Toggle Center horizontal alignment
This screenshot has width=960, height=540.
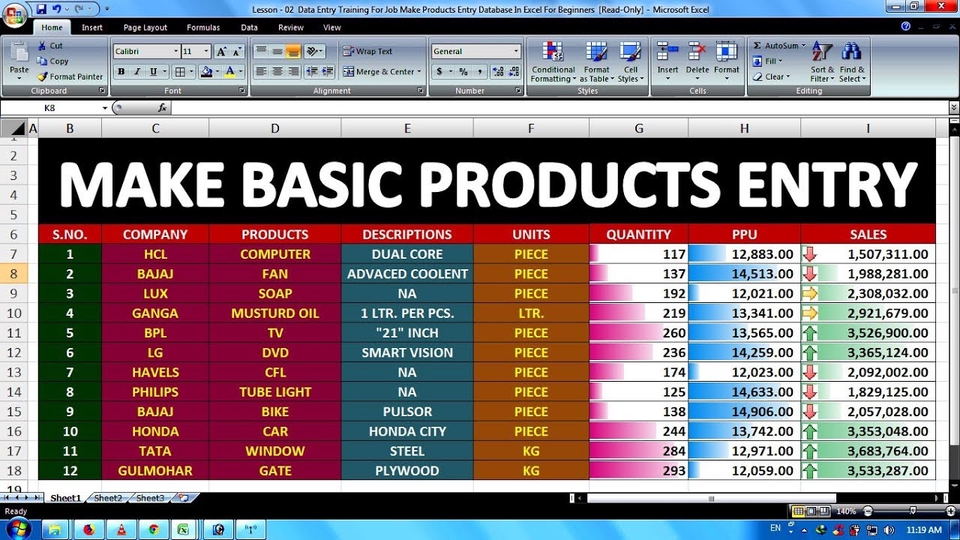(277, 72)
